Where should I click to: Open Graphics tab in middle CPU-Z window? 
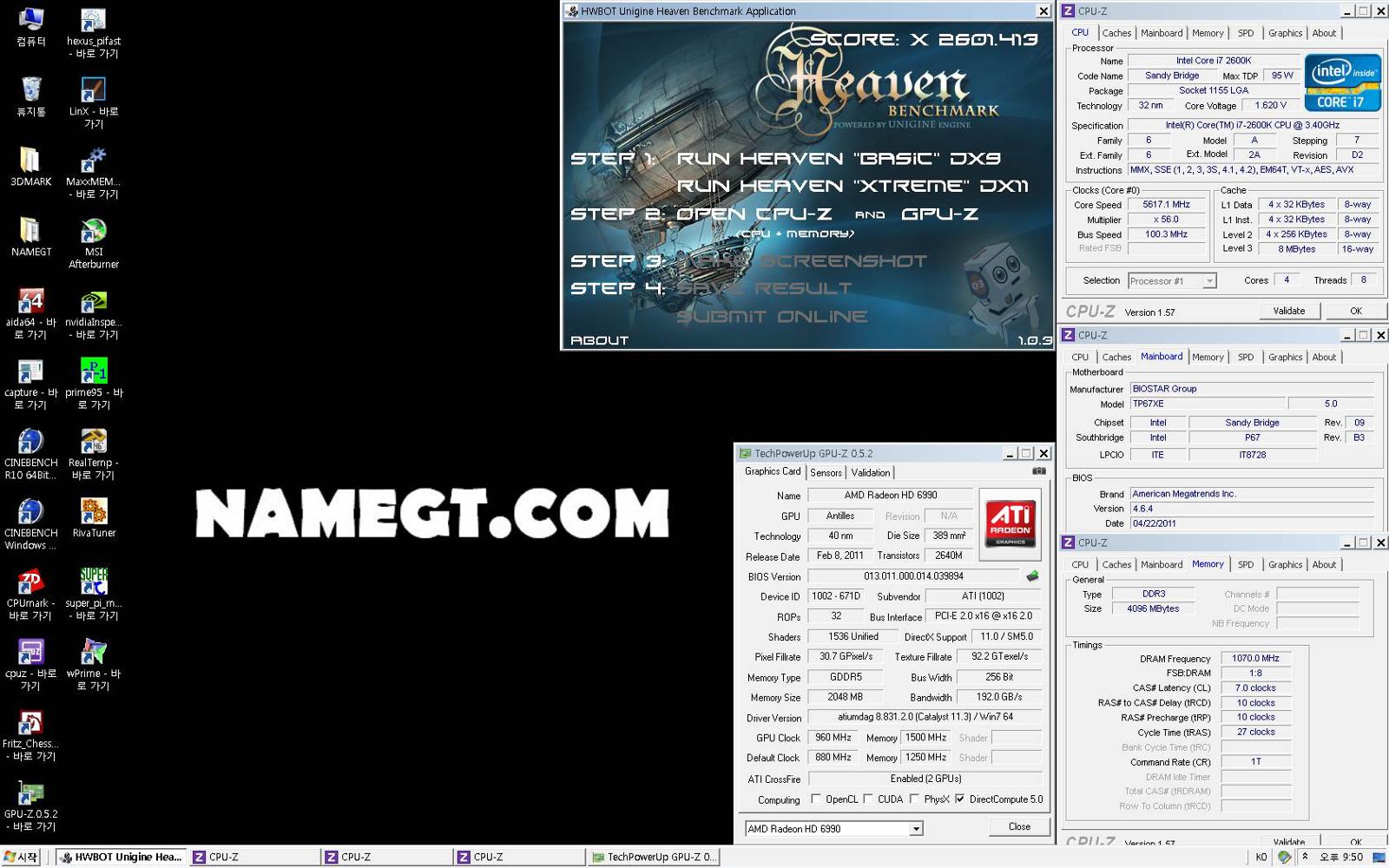click(1285, 357)
